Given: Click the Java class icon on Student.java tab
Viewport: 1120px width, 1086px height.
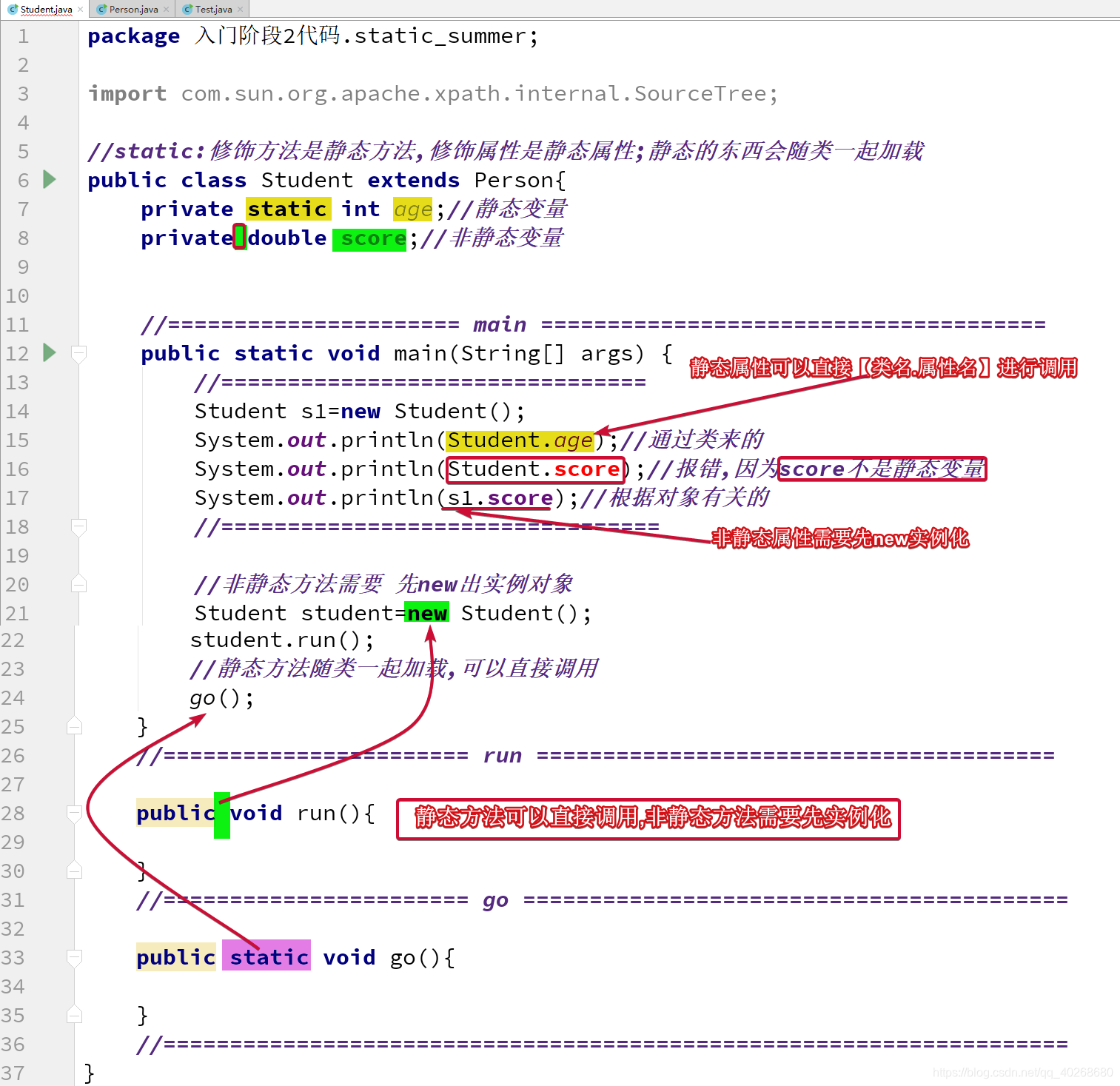Looking at the screenshot, I should [x=13, y=10].
